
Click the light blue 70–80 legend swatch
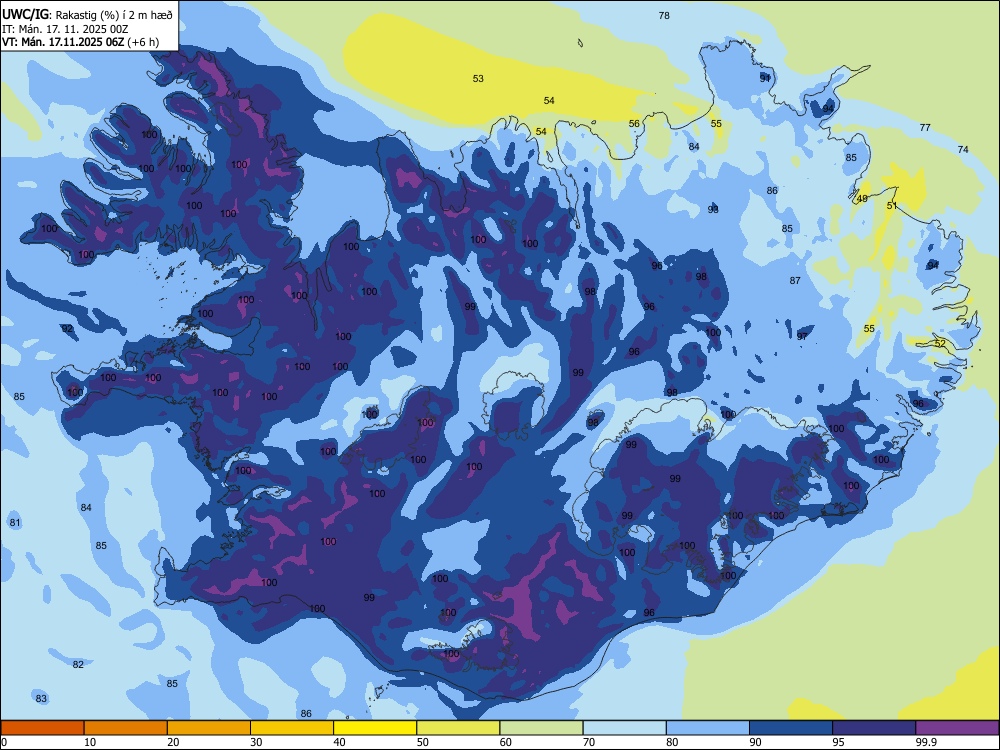624,728
